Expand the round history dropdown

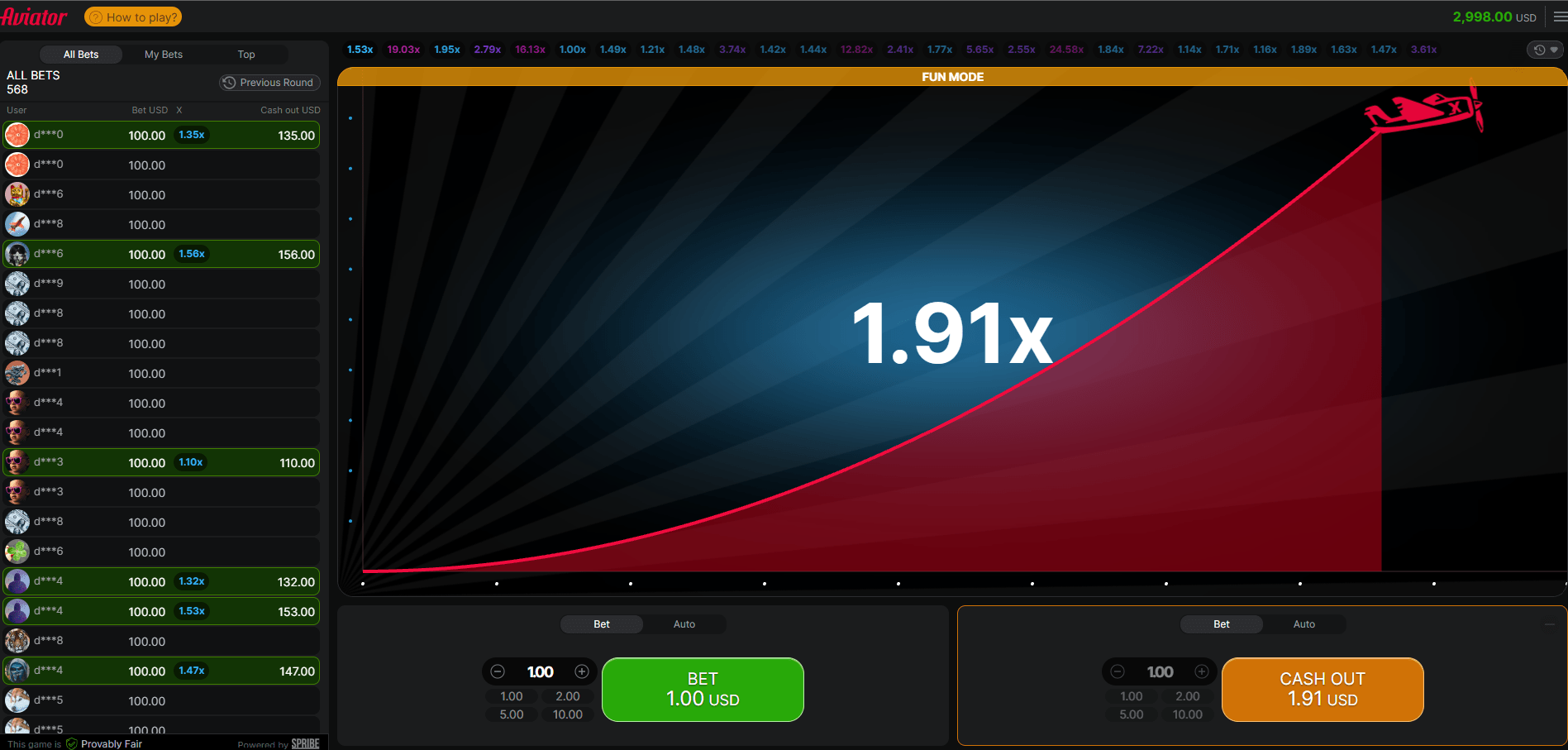[x=1546, y=50]
